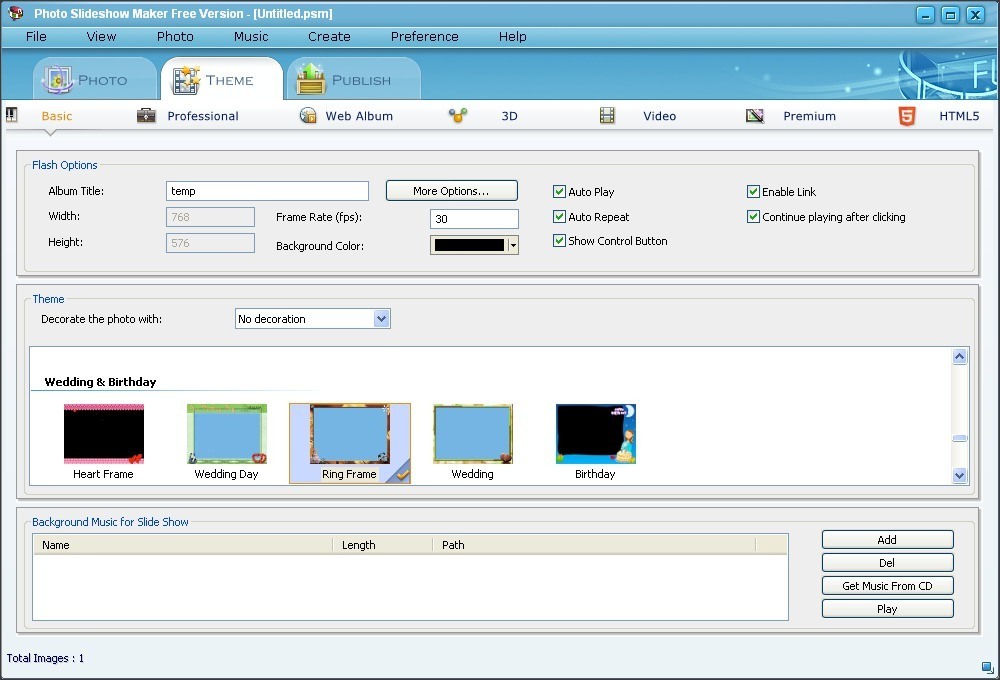Screen dimensions: 1000x680
Task: Open the Background Color dropdown arrow
Action: tap(511, 245)
